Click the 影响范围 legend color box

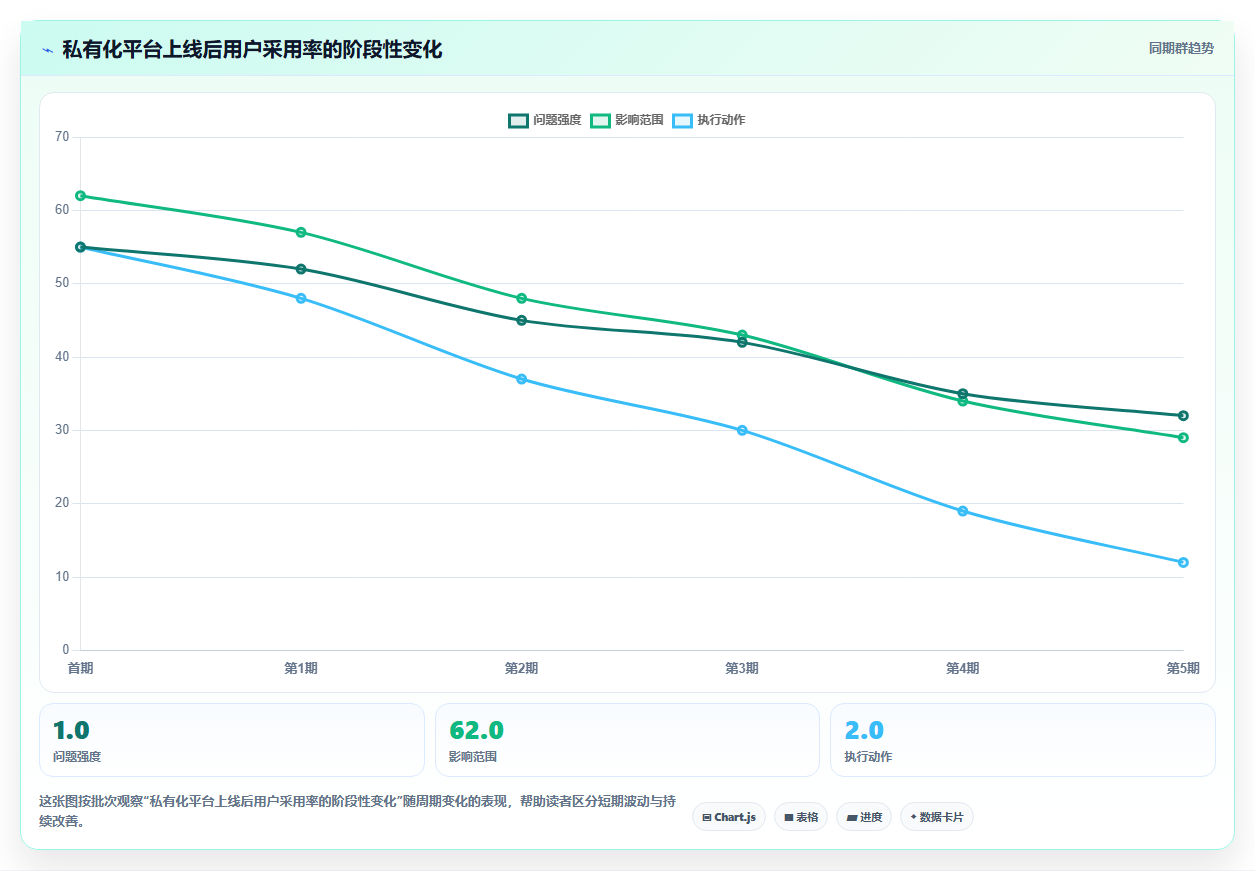coord(600,120)
